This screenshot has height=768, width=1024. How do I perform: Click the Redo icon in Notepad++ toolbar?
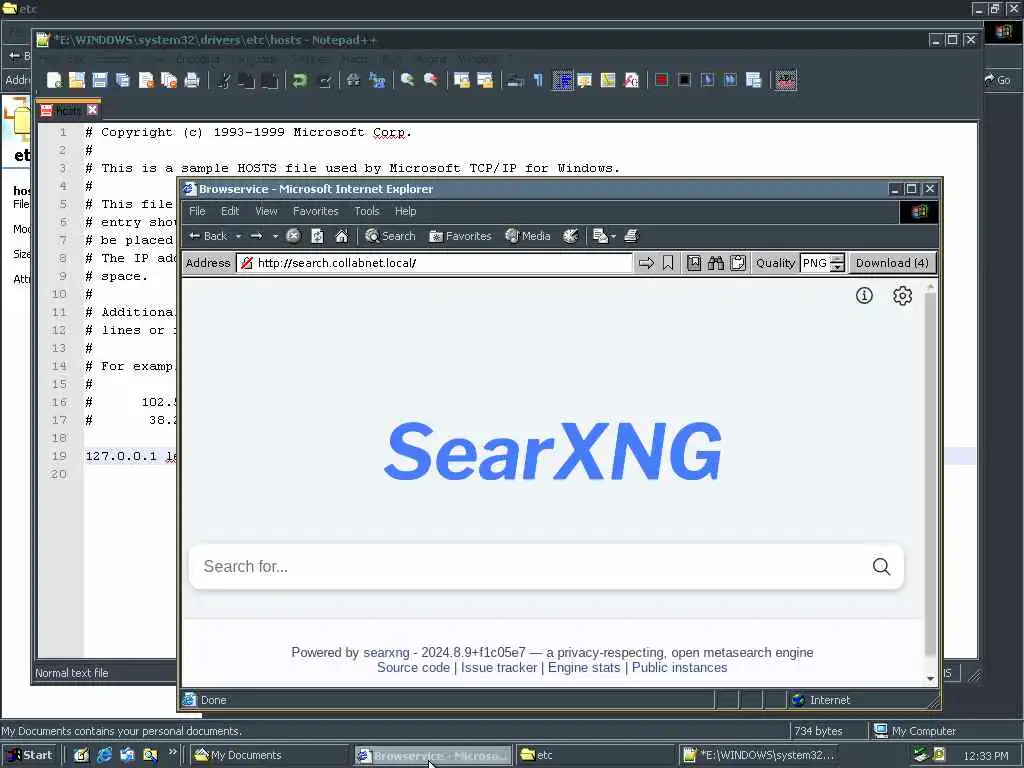(323, 80)
